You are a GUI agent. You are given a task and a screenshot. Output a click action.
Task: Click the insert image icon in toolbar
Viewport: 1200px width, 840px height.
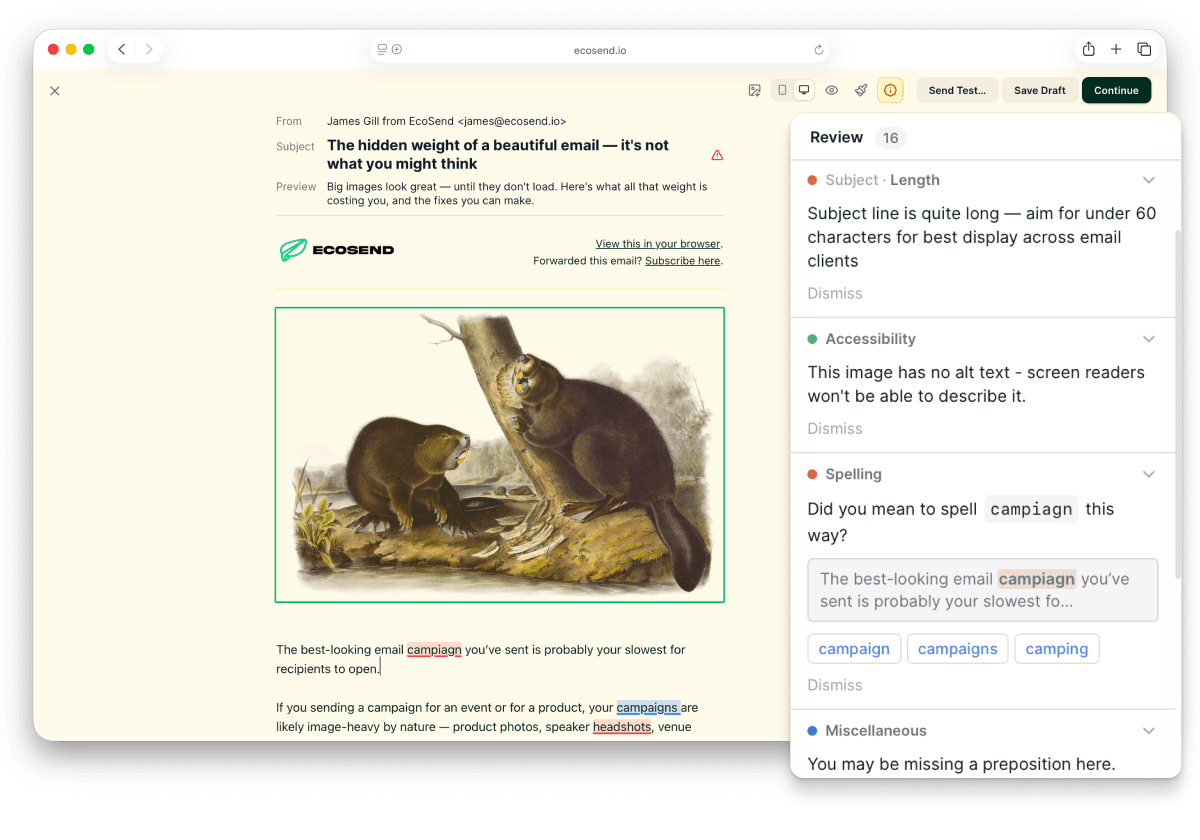(x=755, y=90)
